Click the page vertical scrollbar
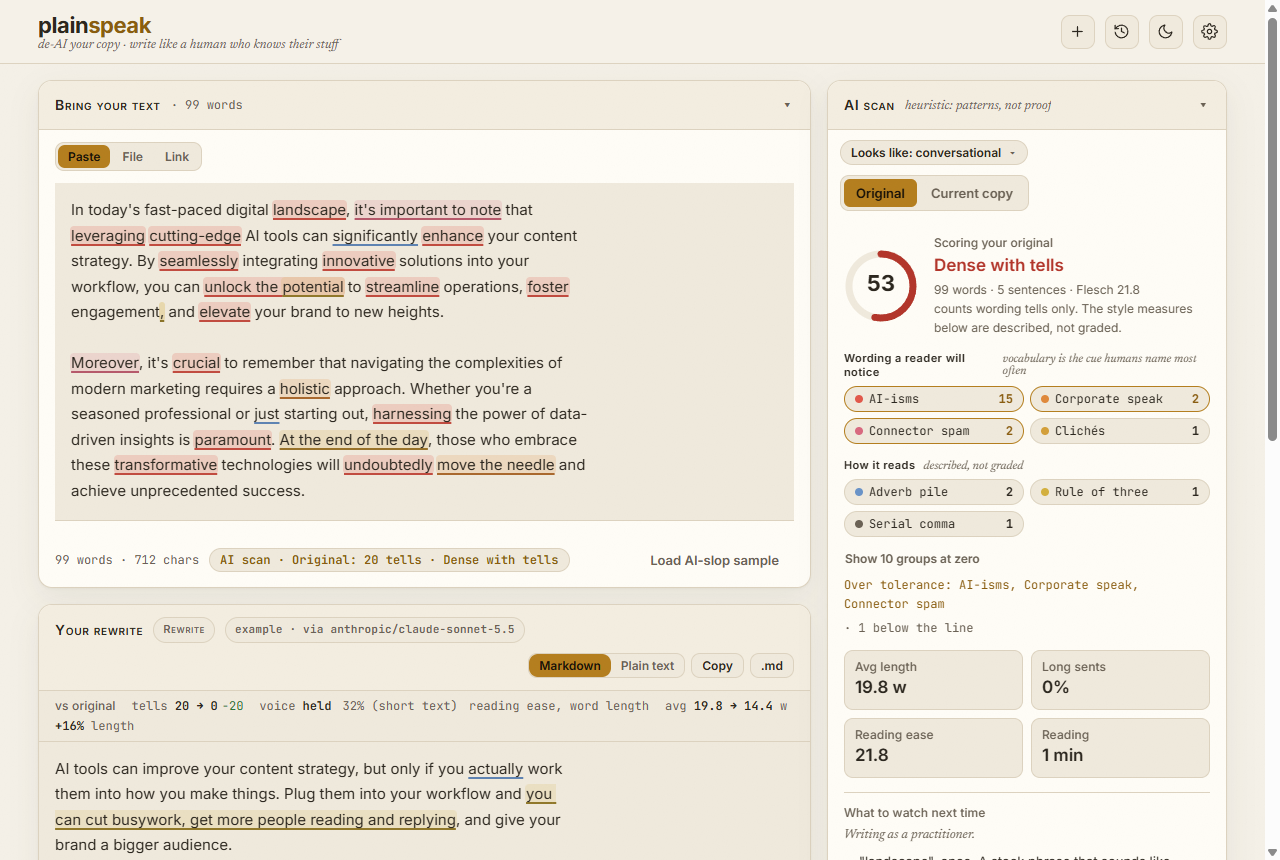 click(1272, 228)
